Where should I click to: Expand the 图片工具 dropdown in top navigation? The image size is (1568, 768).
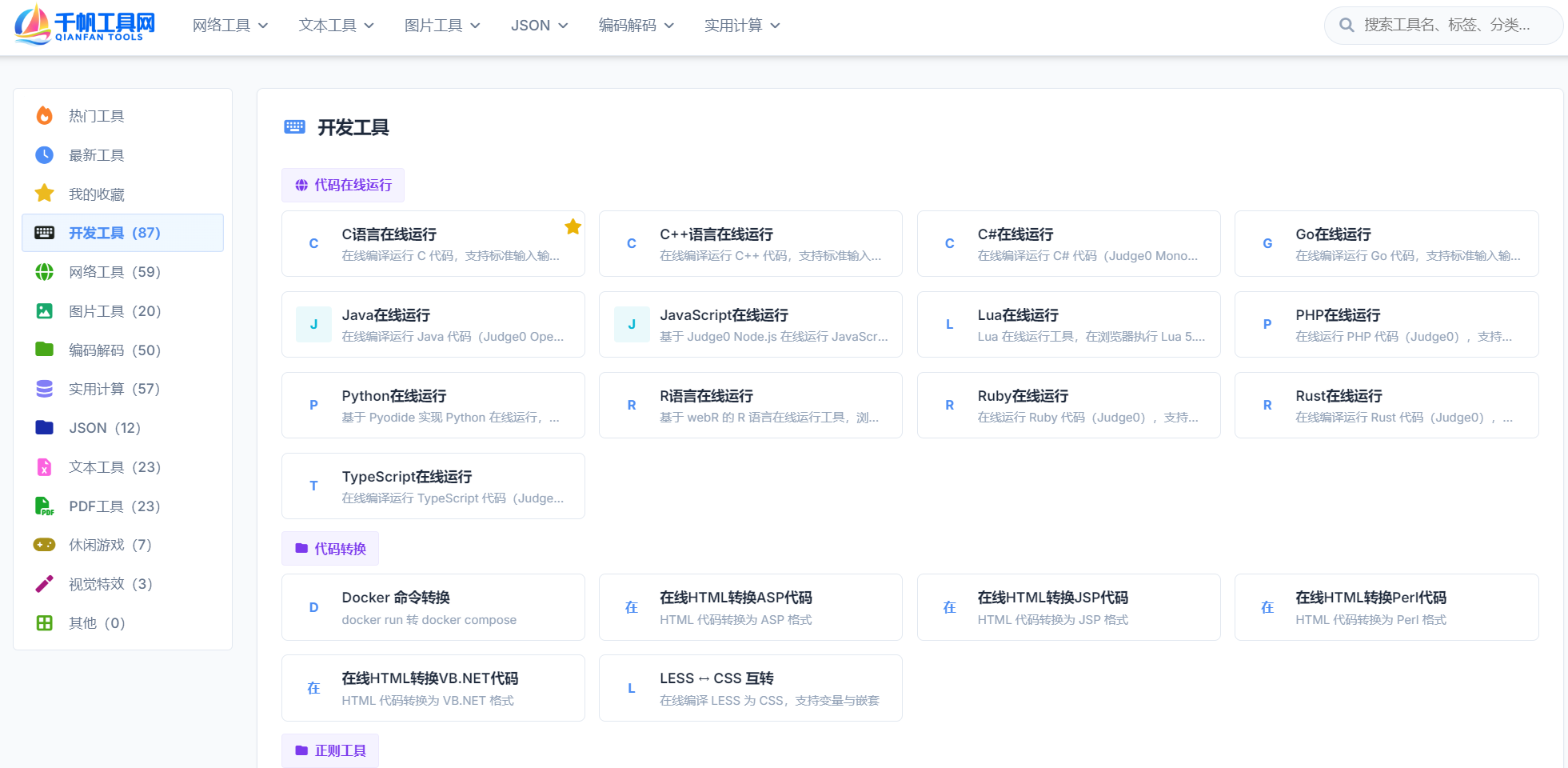click(x=442, y=26)
